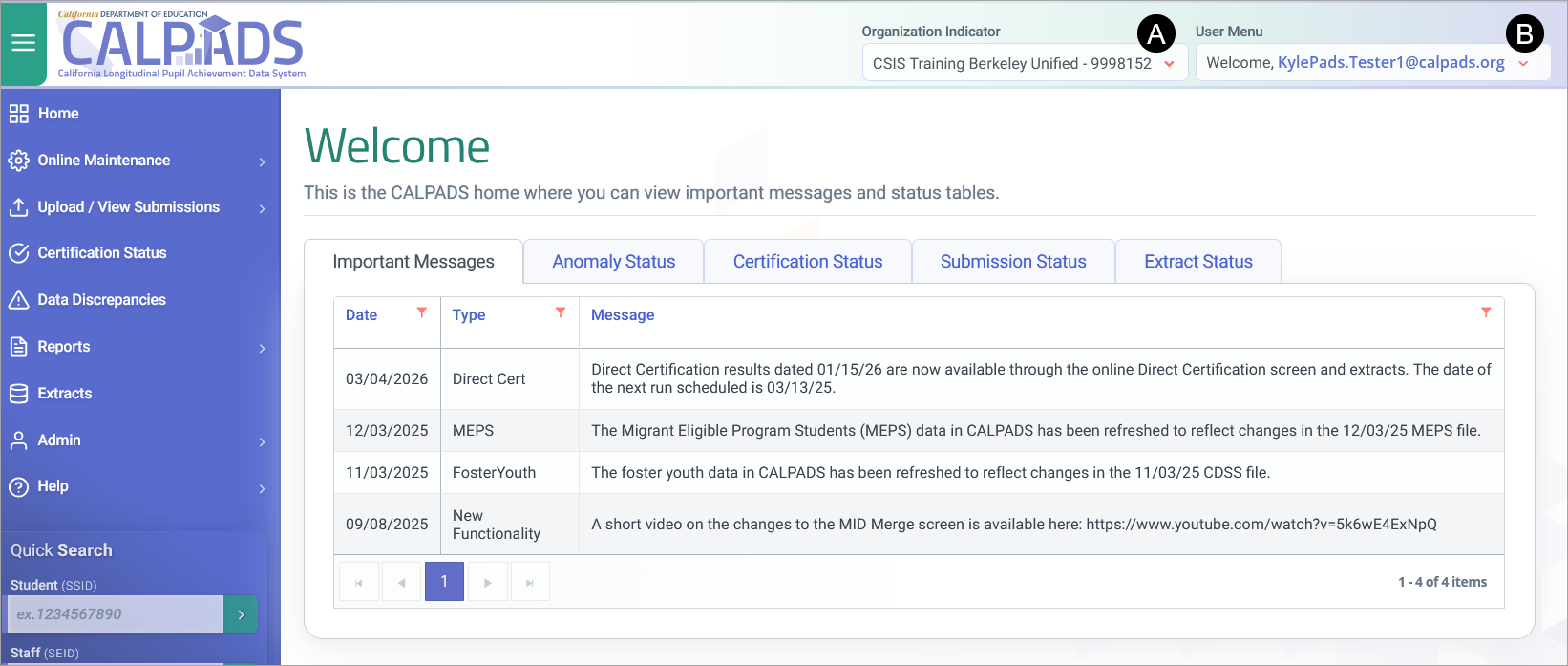
Task: Expand the Admin submenu
Action: pyautogui.click(x=262, y=442)
